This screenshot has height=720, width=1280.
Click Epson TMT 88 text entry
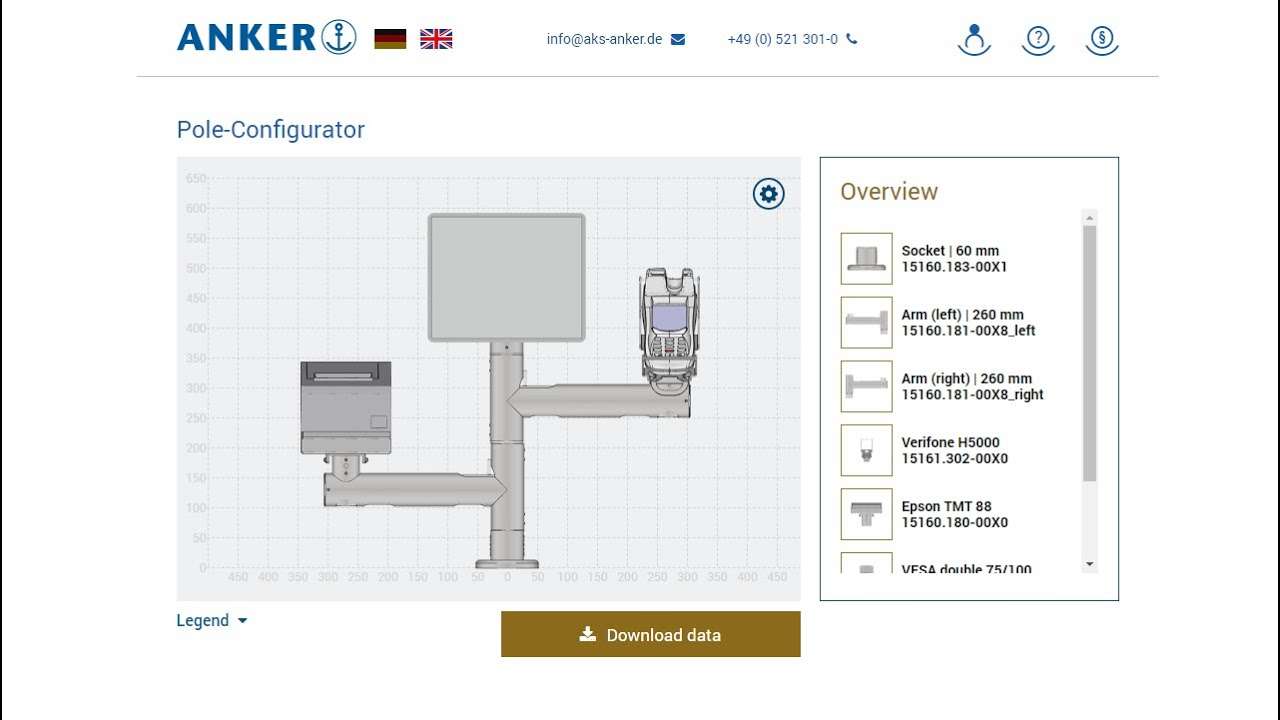click(954, 515)
